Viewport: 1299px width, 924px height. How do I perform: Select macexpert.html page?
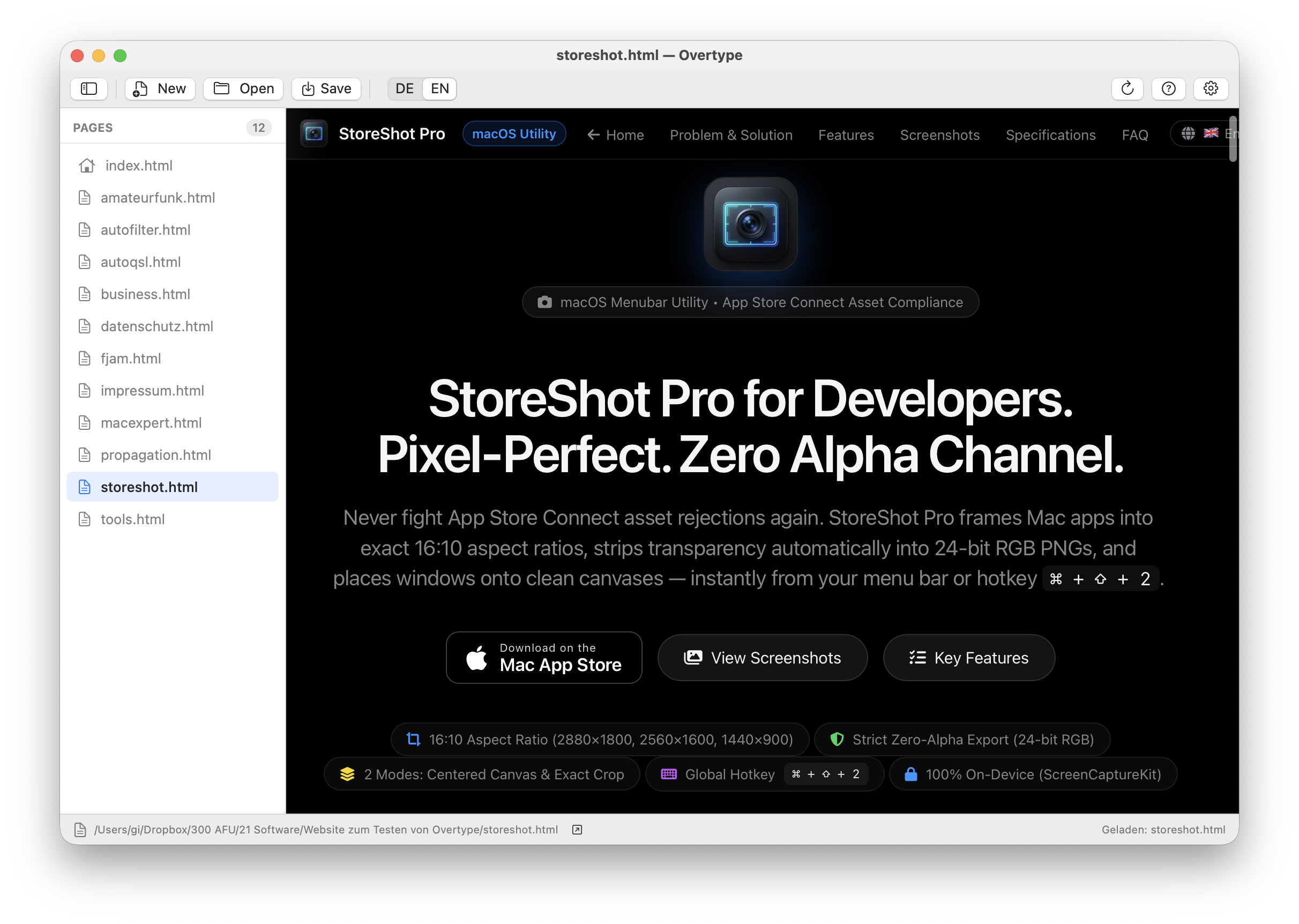click(x=173, y=423)
